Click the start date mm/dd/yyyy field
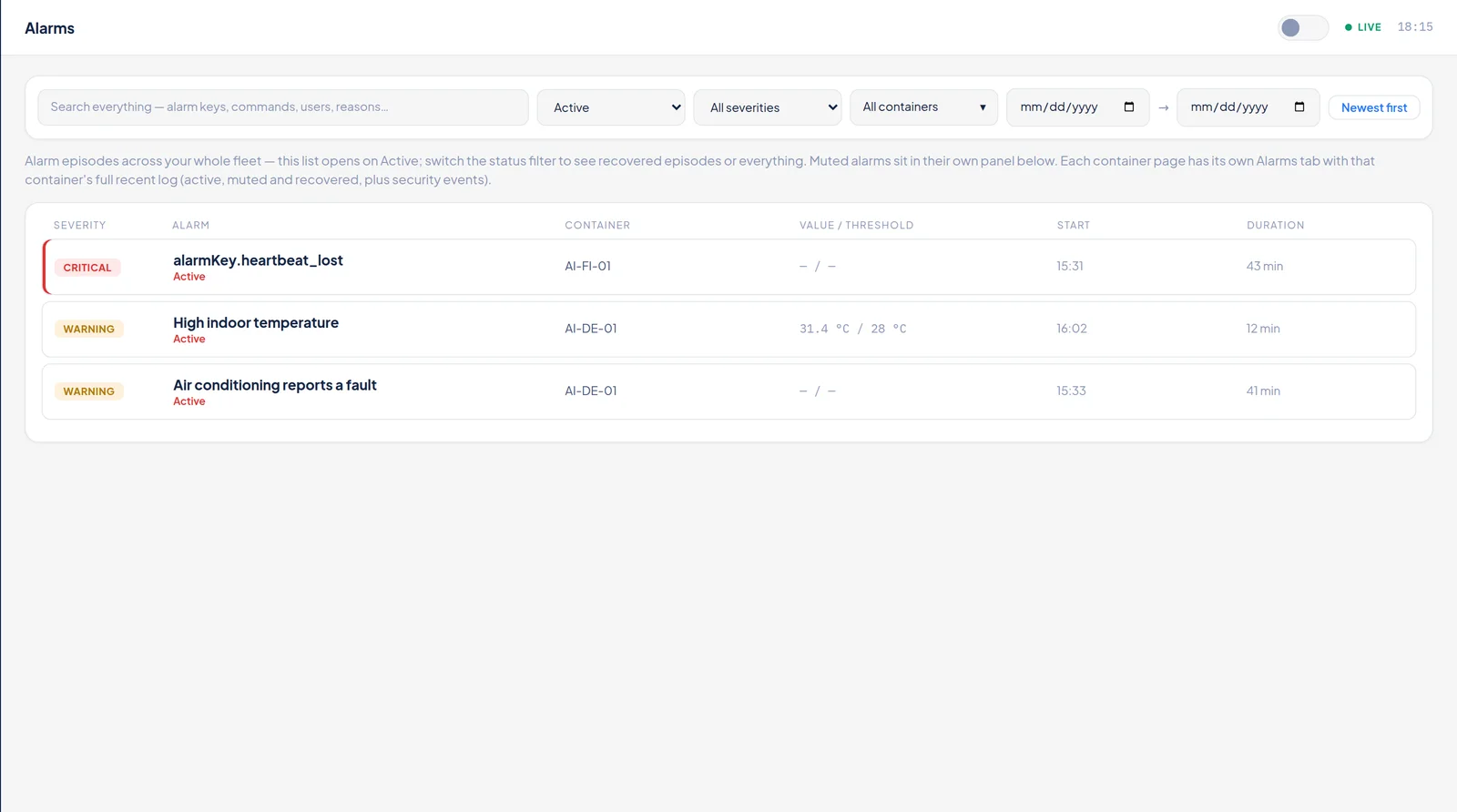 (x=1077, y=107)
